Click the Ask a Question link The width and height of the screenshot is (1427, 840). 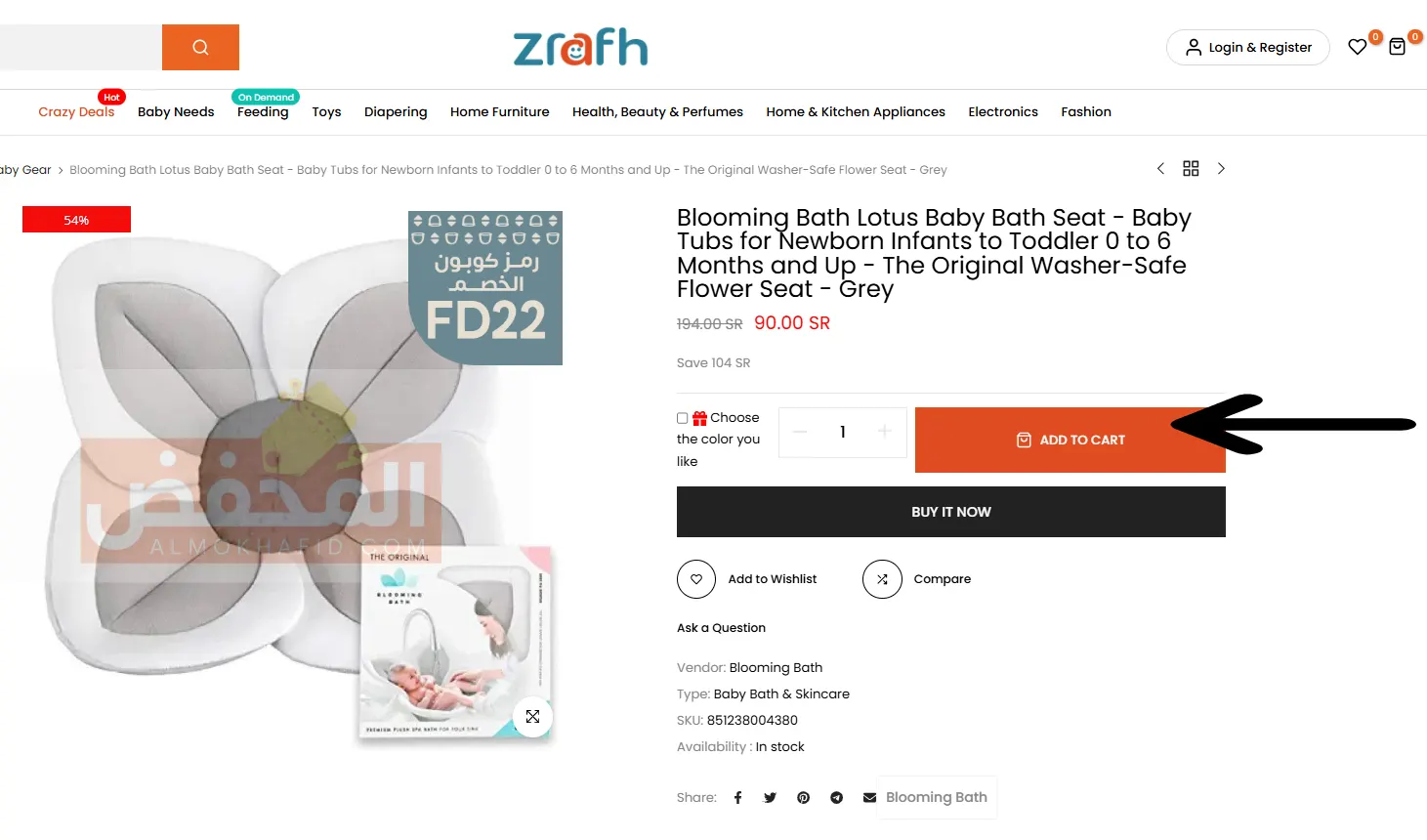coord(721,628)
